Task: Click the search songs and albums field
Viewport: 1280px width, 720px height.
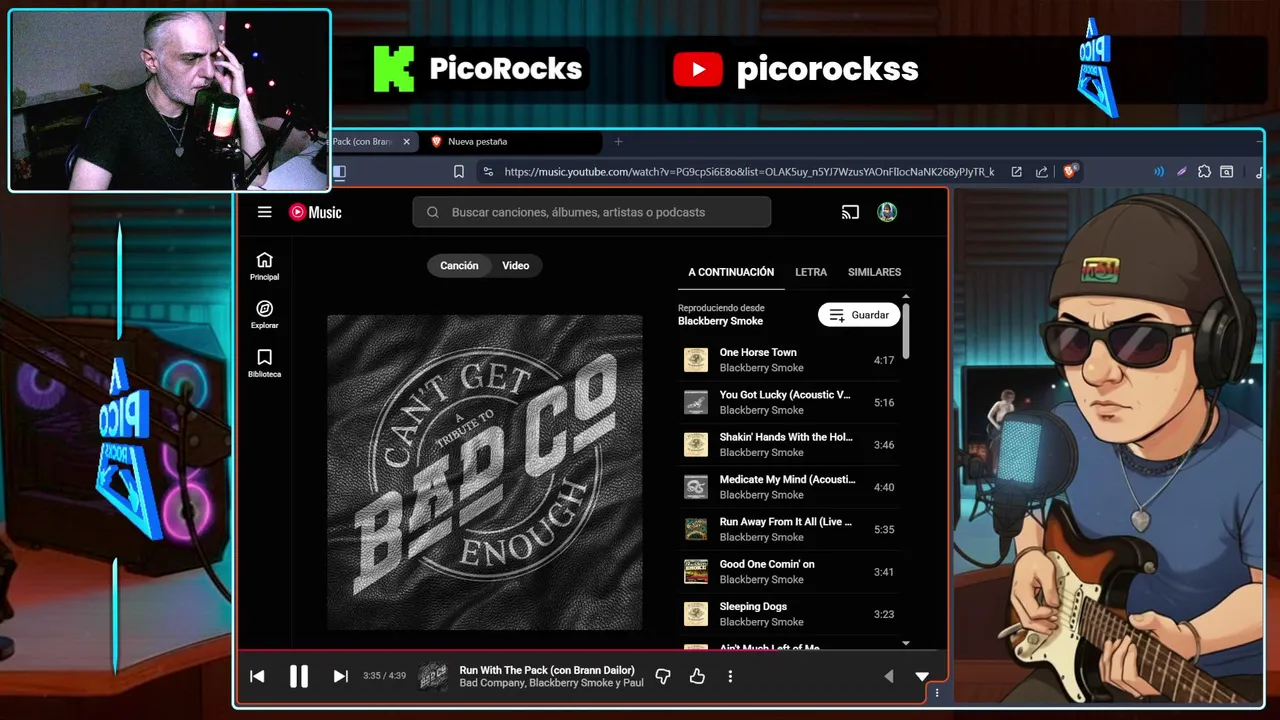Action: pyautogui.click(x=592, y=212)
